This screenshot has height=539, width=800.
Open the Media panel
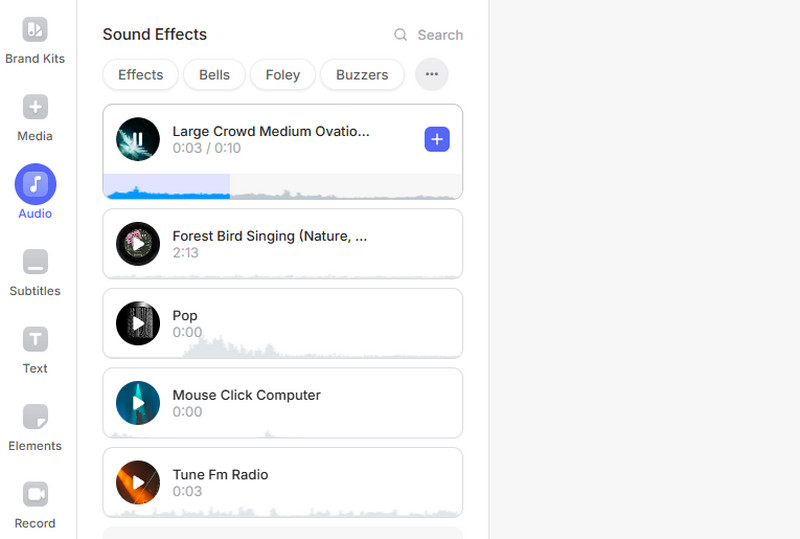point(35,107)
